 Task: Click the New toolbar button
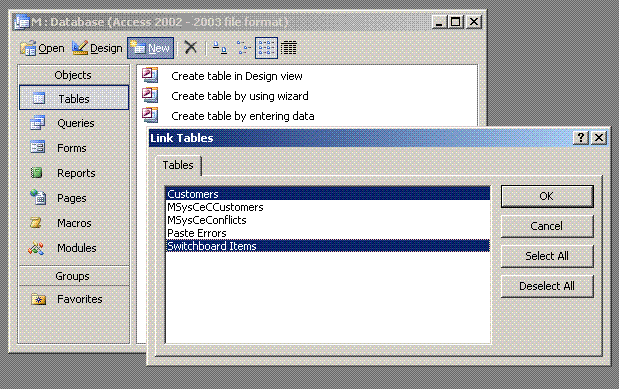[x=150, y=48]
